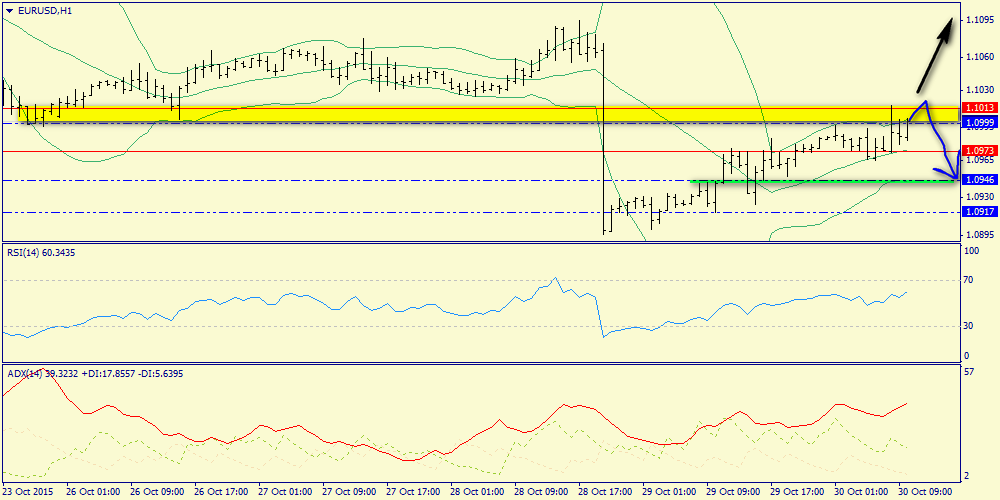1000x500 pixels.
Task: Select the blue 1.0999 price label
Action: (x=978, y=122)
